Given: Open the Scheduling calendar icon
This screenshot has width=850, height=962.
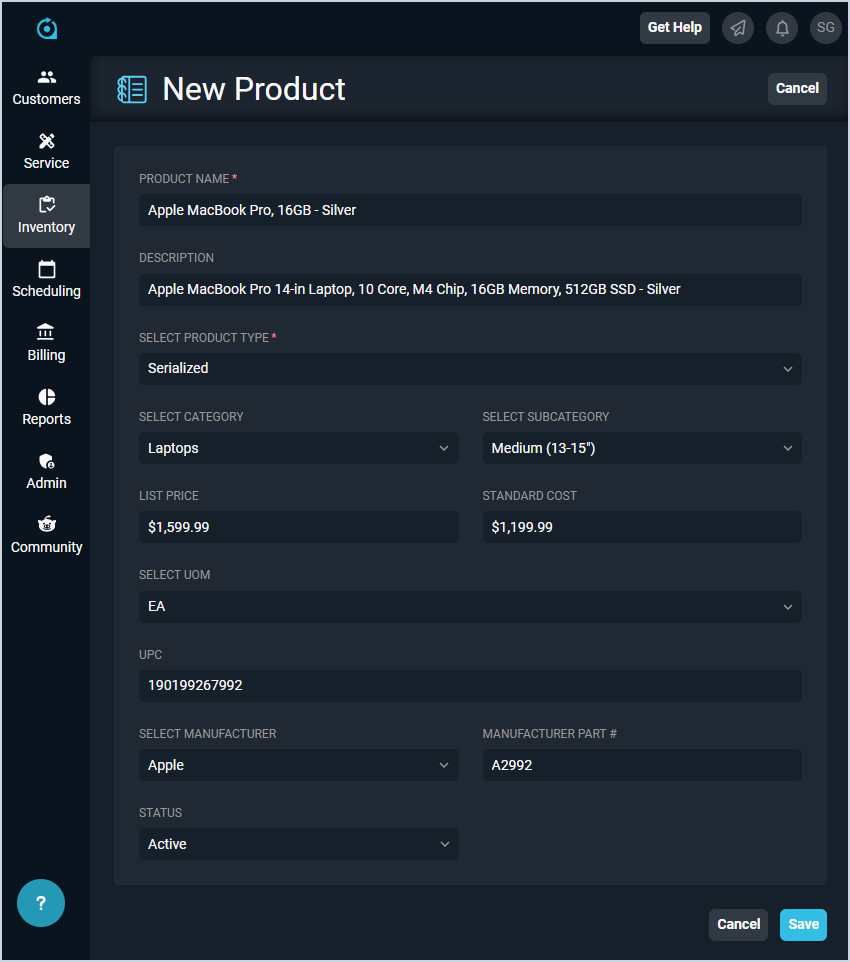Looking at the screenshot, I should [46, 278].
